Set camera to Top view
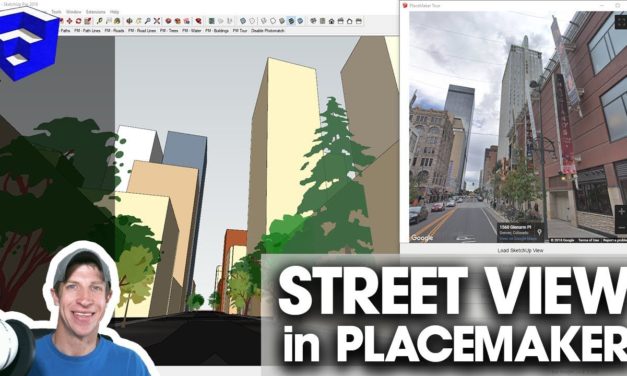The width and height of the screenshot is (627, 376). (x=323, y=21)
